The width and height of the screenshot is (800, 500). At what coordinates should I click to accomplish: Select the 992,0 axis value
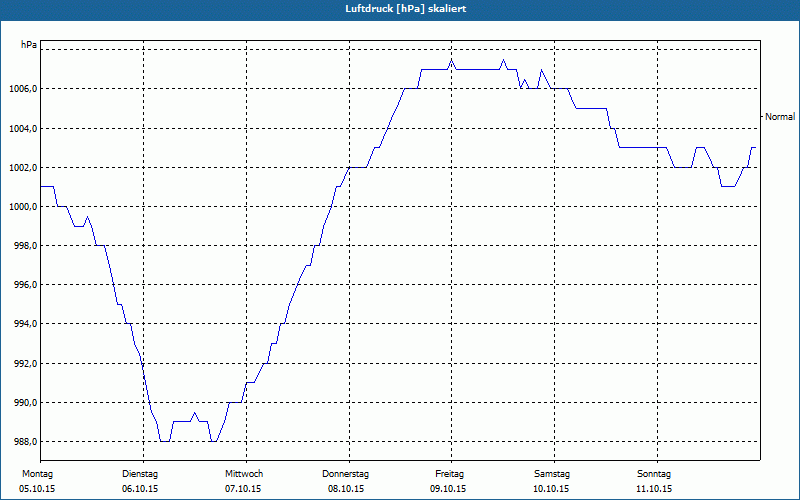click(x=25, y=364)
